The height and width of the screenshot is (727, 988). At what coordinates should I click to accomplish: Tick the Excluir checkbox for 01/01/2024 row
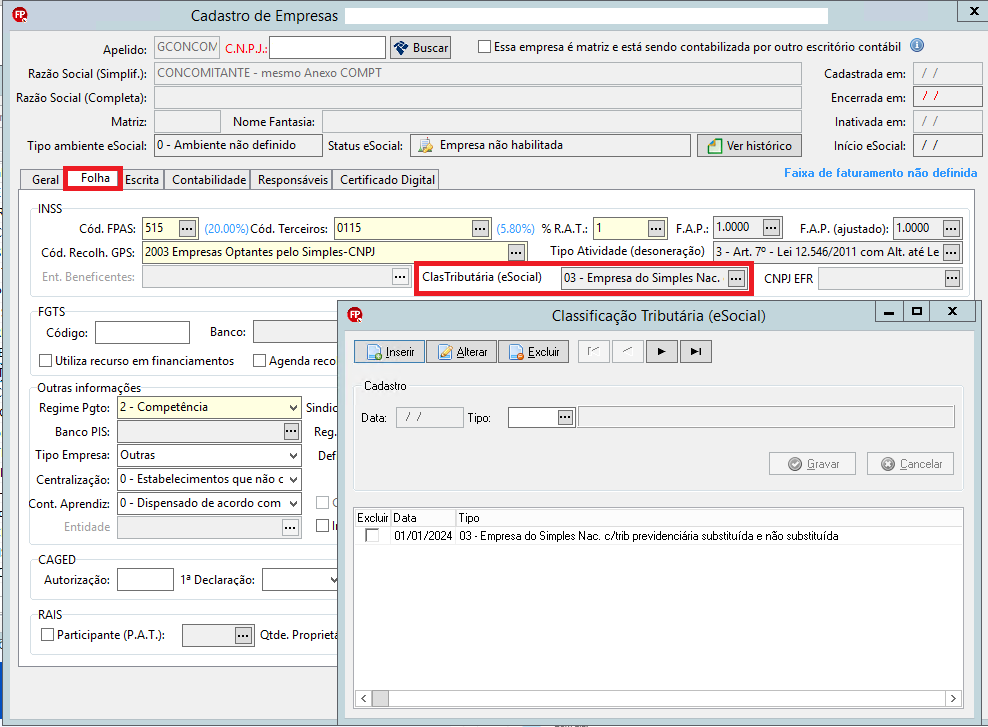pyautogui.click(x=372, y=535)
